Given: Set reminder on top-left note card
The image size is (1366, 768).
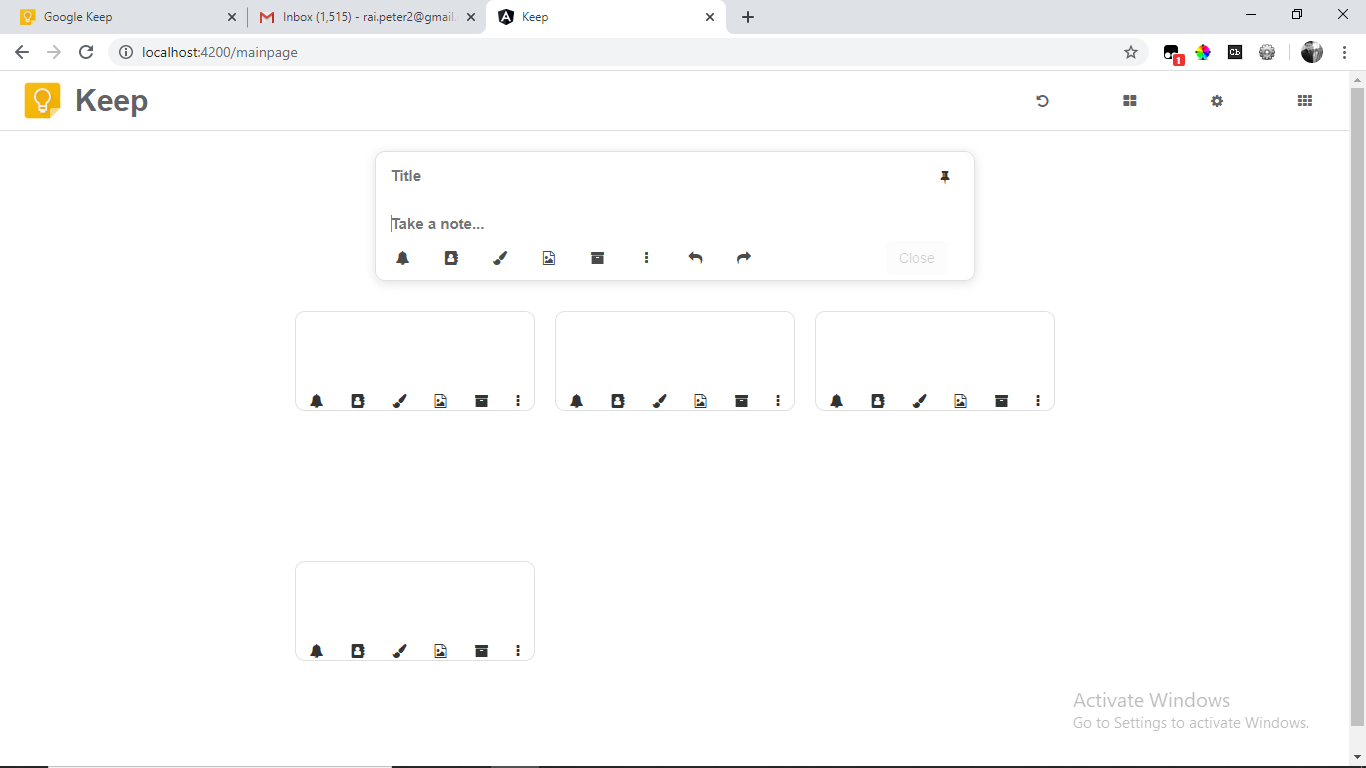Looking at the screenshot, I should coord(317,401).
